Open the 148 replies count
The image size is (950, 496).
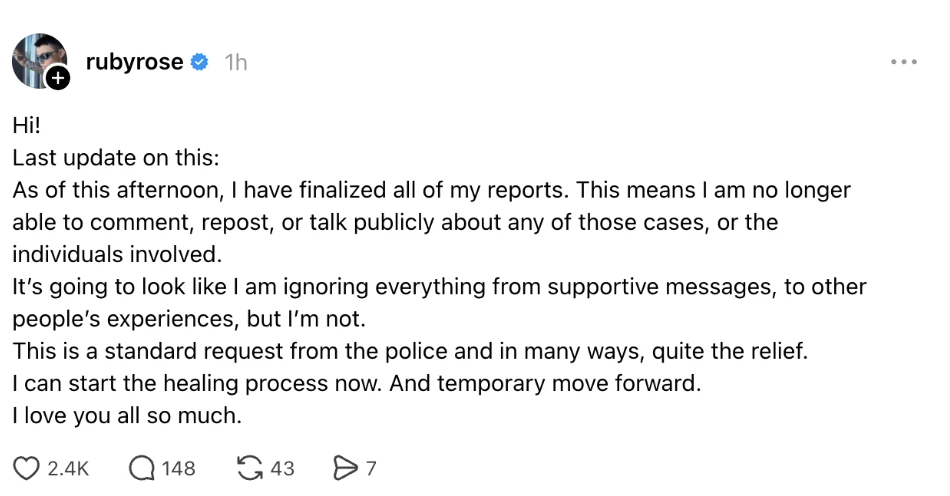tap(178, 467)
